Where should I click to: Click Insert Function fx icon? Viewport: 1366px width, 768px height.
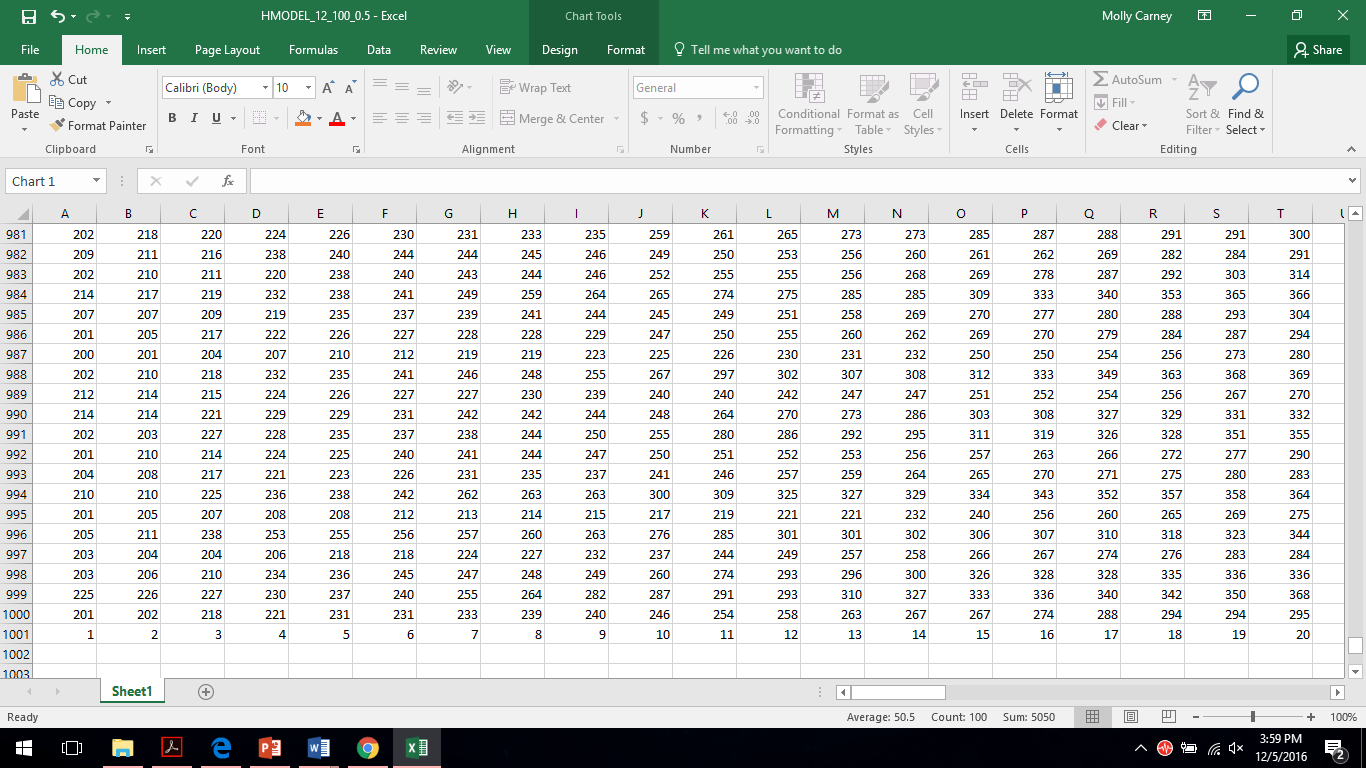point(228,181)
